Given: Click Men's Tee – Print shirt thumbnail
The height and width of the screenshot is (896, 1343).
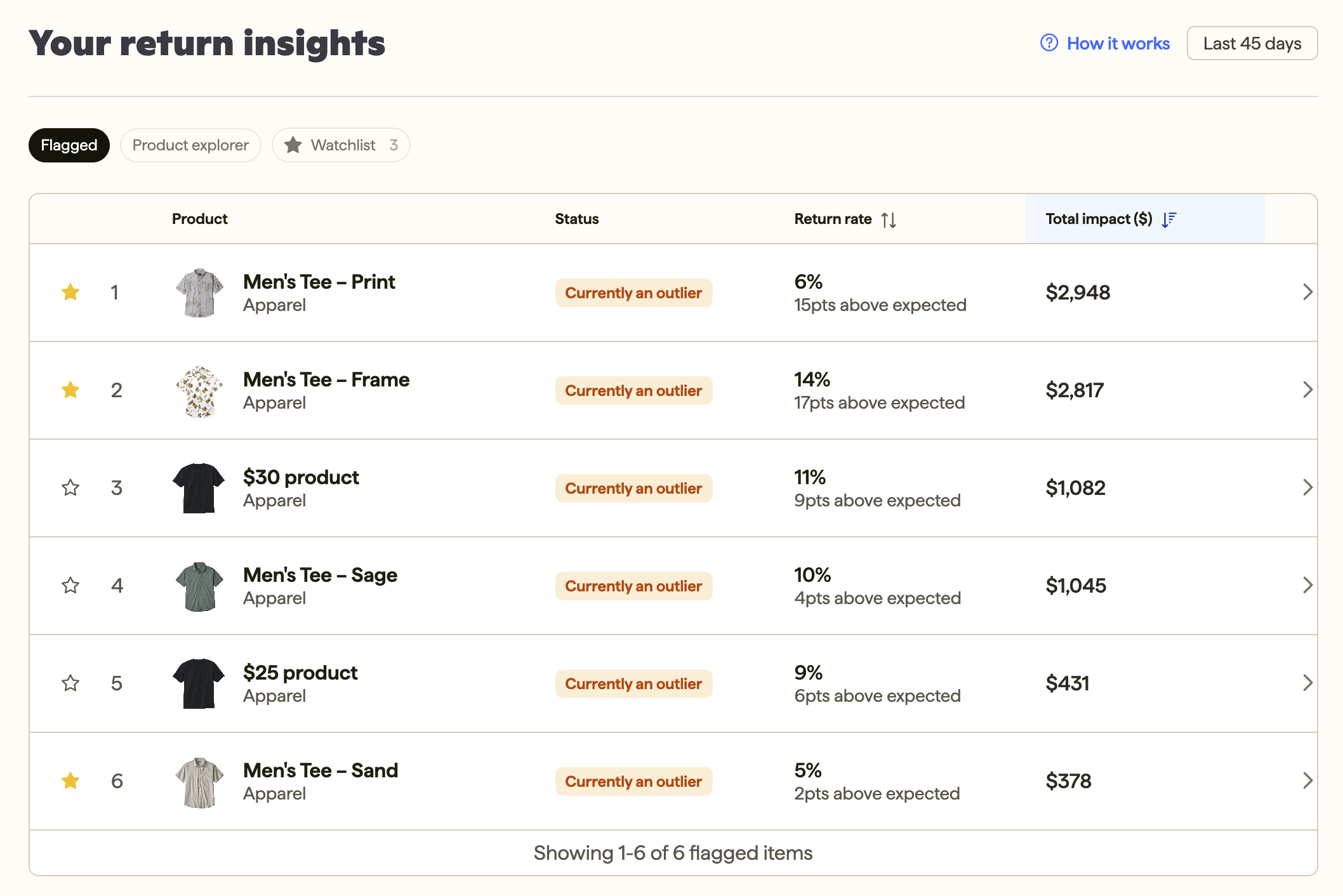Looking at the screenshot, I should coord(199,293).
